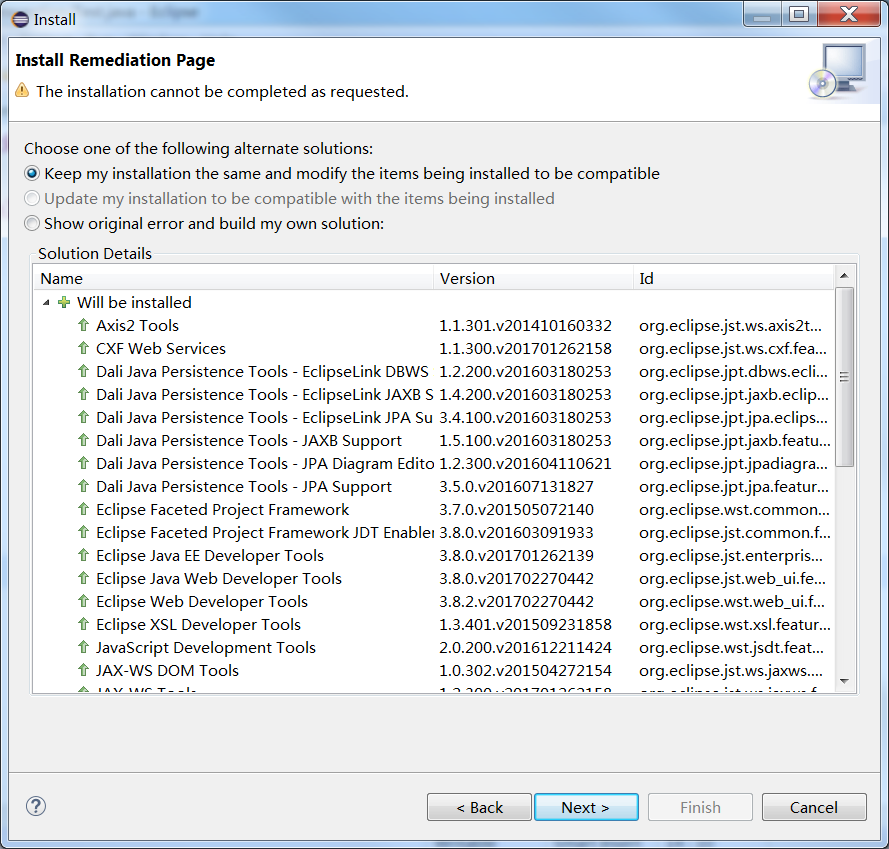This screenshot has width=889, height=849.
Task: Click the Id column header
Action: [734, 278]
